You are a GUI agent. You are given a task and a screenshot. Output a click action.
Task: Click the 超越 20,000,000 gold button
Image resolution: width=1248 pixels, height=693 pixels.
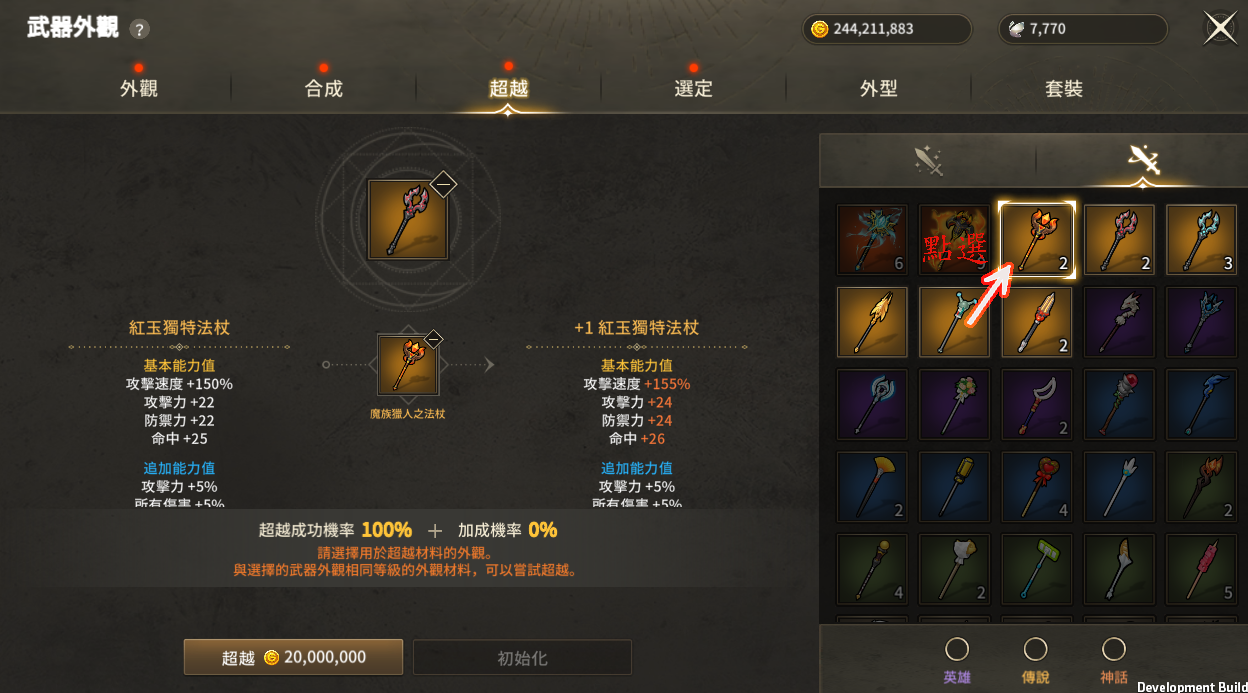(293, 657)
